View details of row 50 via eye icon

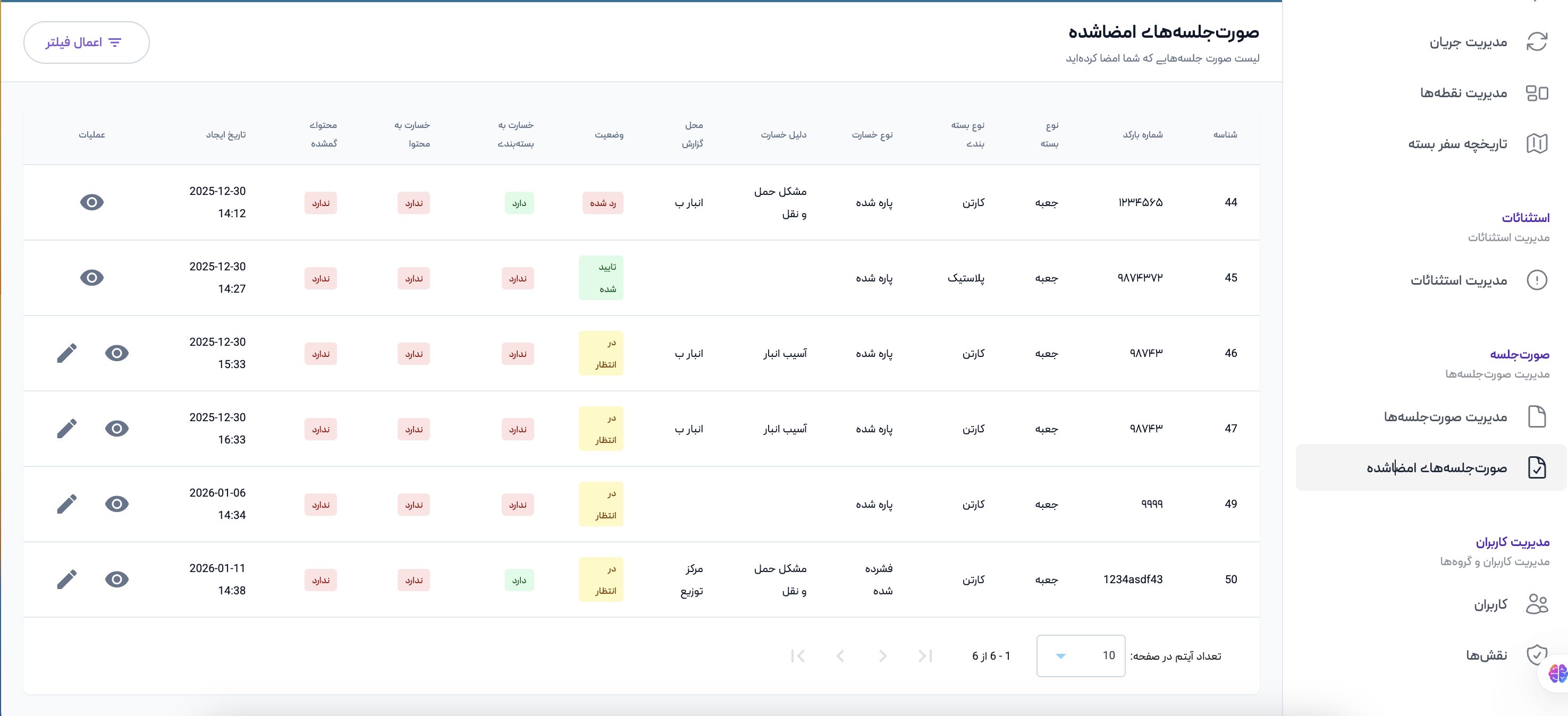117,579
